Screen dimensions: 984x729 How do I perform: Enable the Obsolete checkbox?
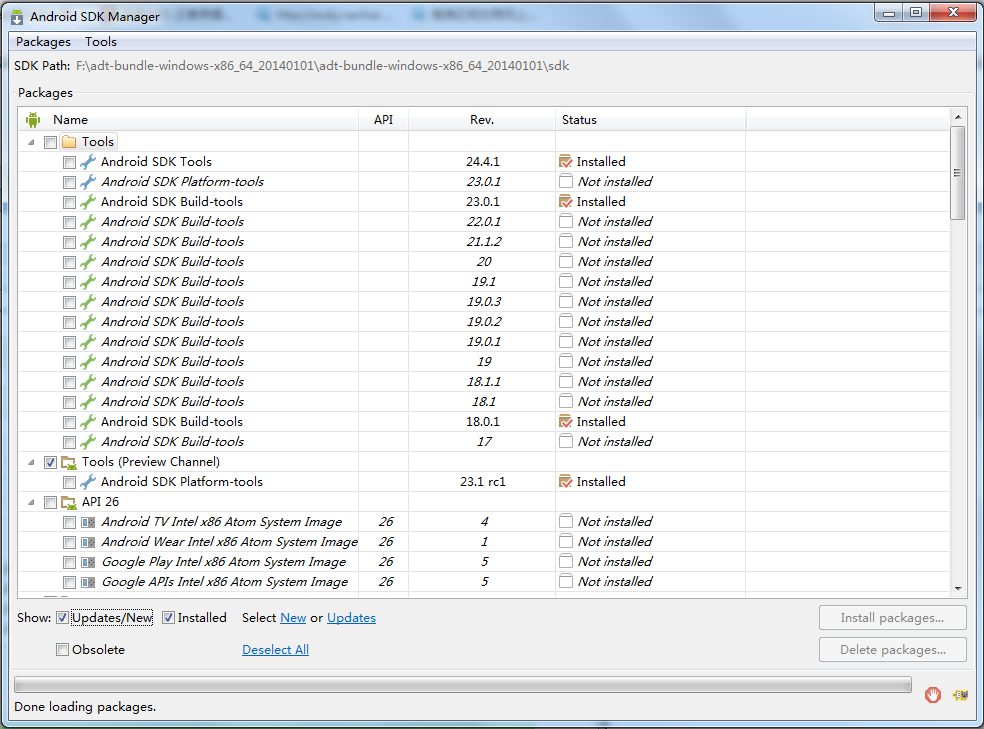pos(62,650)
